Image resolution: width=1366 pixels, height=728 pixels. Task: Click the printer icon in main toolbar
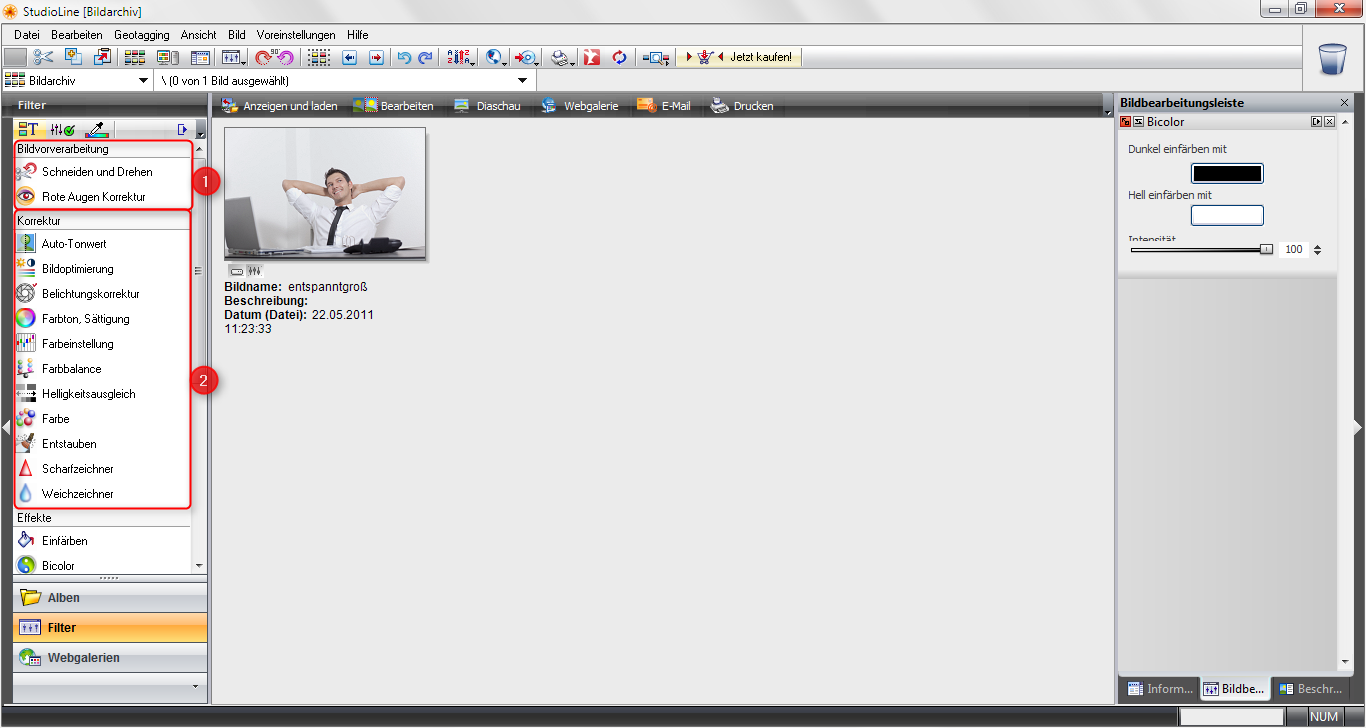point(562,57)
